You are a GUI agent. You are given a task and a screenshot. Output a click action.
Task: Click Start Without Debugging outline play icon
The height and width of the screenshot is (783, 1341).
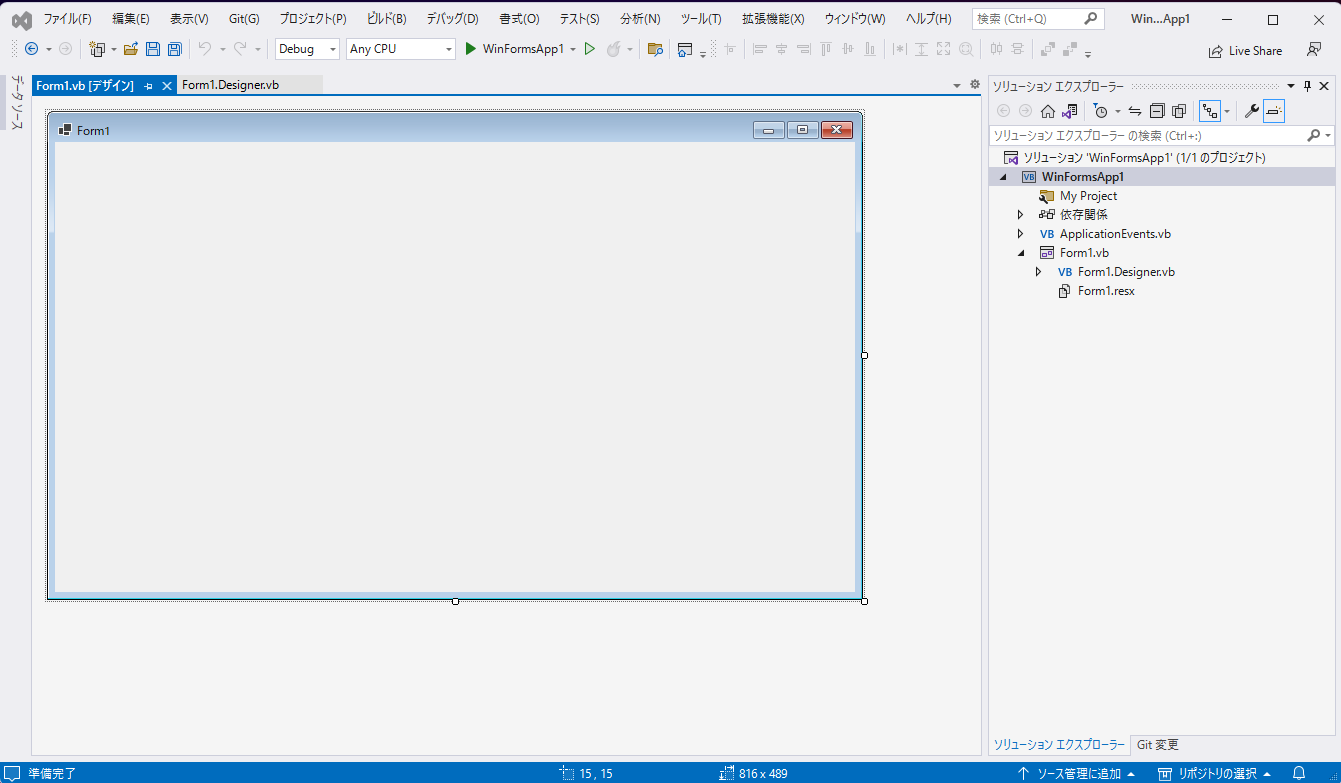[x=590, y=49]
